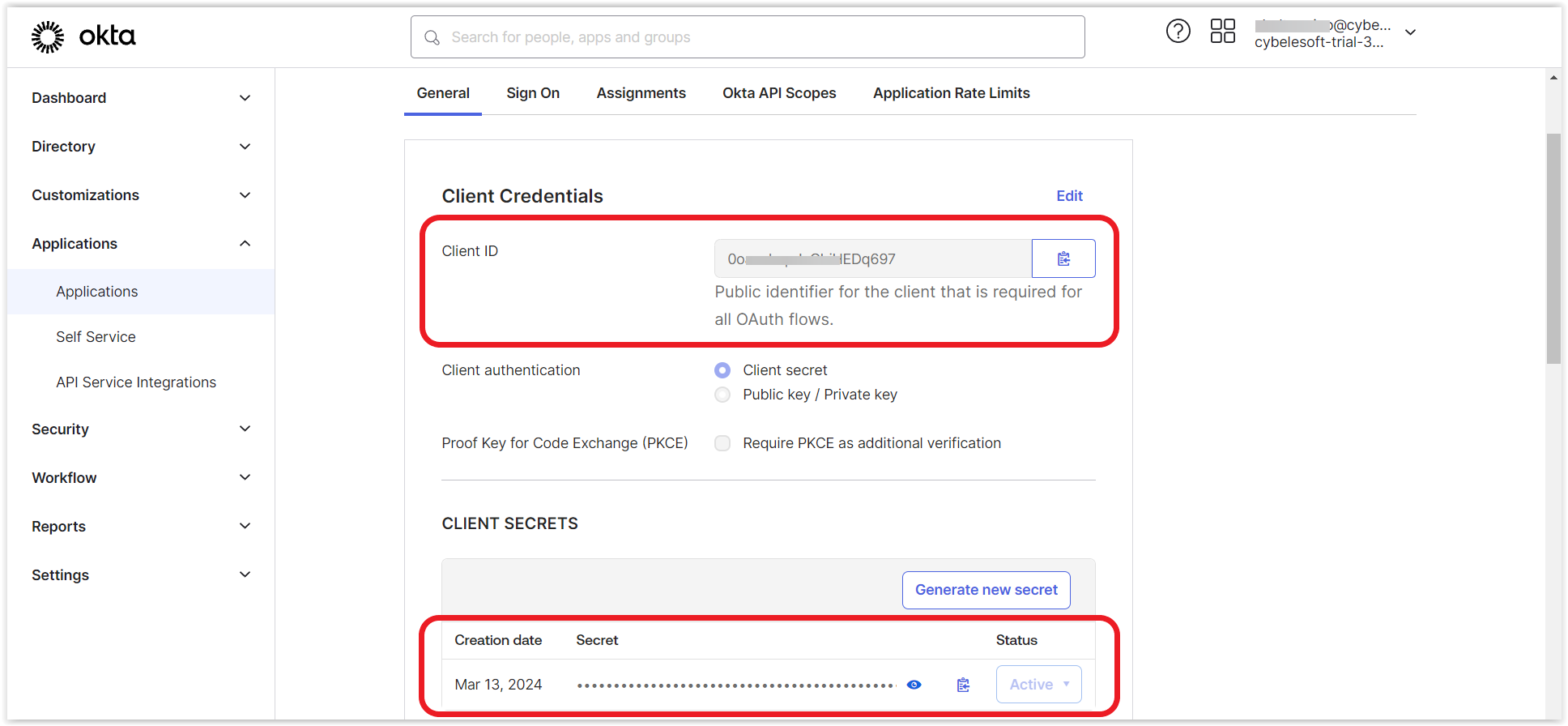Viewport: 1568px width, 726px height.
Task: Copy the client secret to clipboard
Action: tap(963, 685)
